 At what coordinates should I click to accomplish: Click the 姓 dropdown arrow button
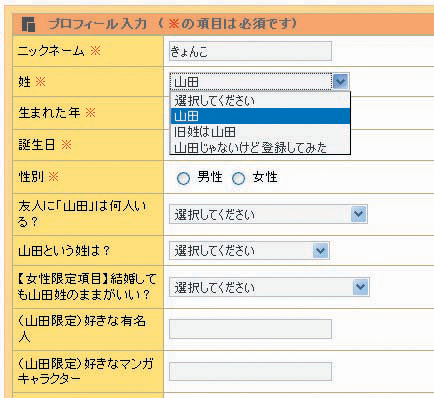341,81
